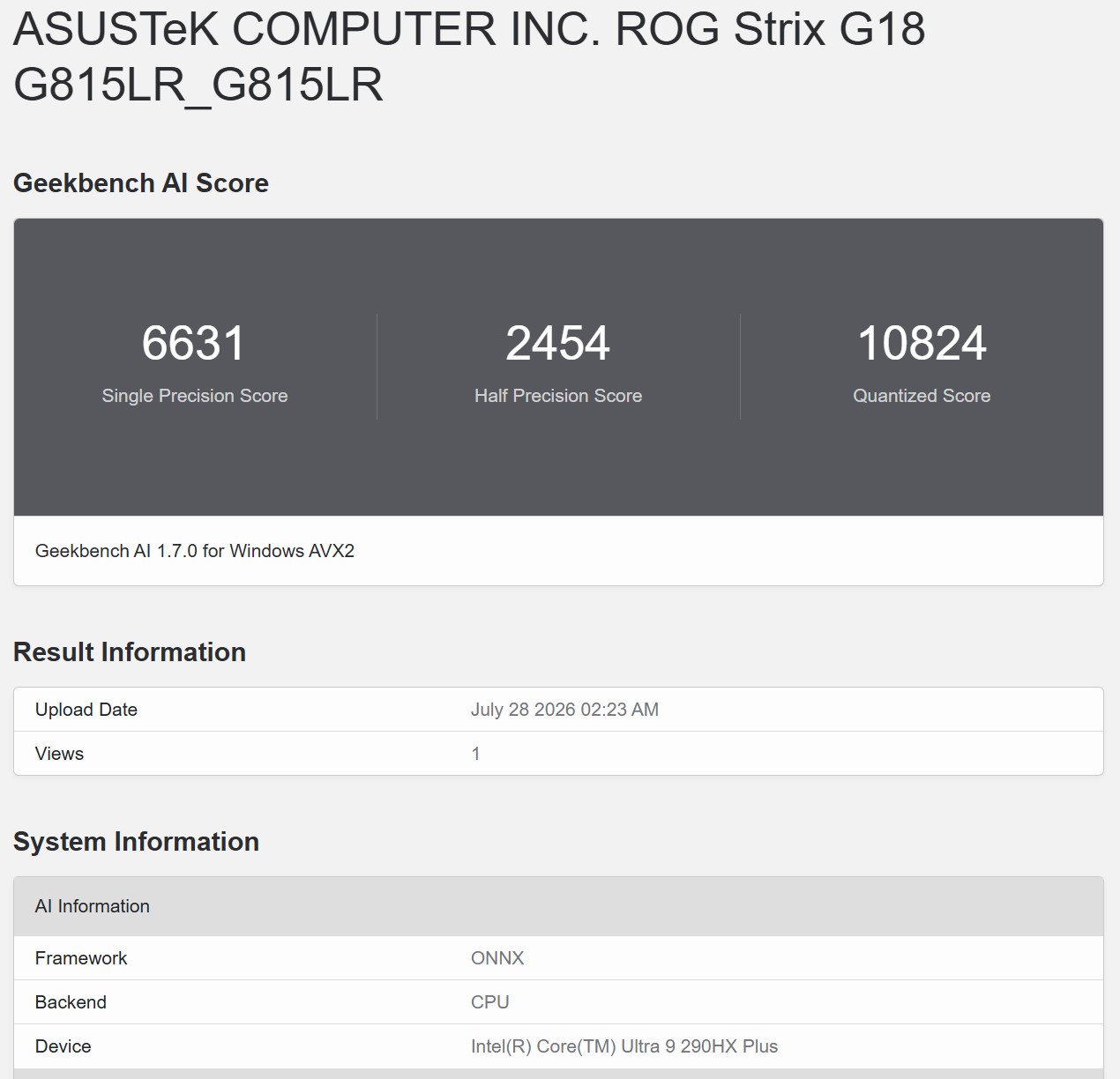Select the ASUSTeK ROG Strix G18 page title
1120x1079 pixels.
pos(469,56)
